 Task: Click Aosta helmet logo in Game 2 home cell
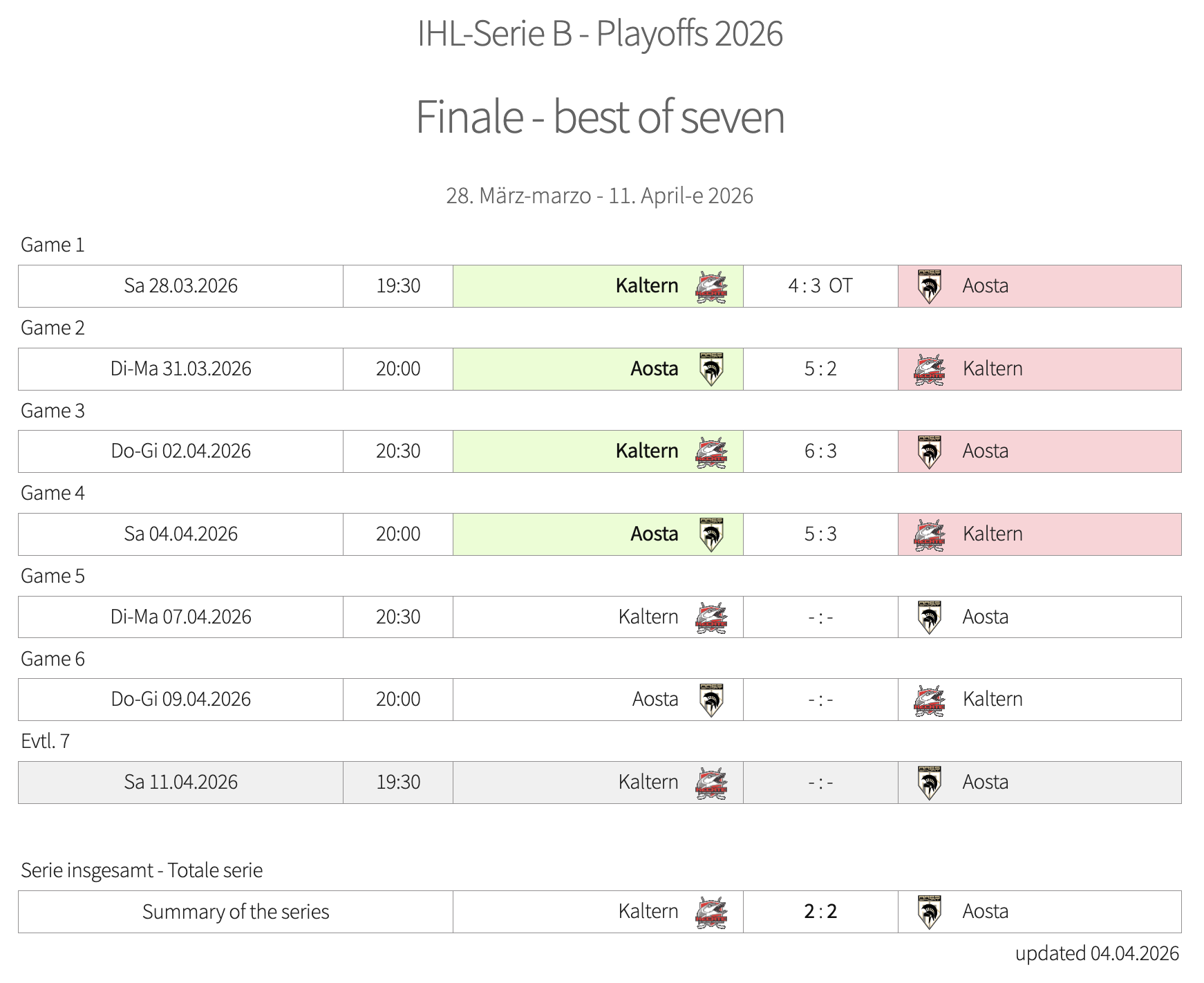pyautogui.click(x=711, y=368)
